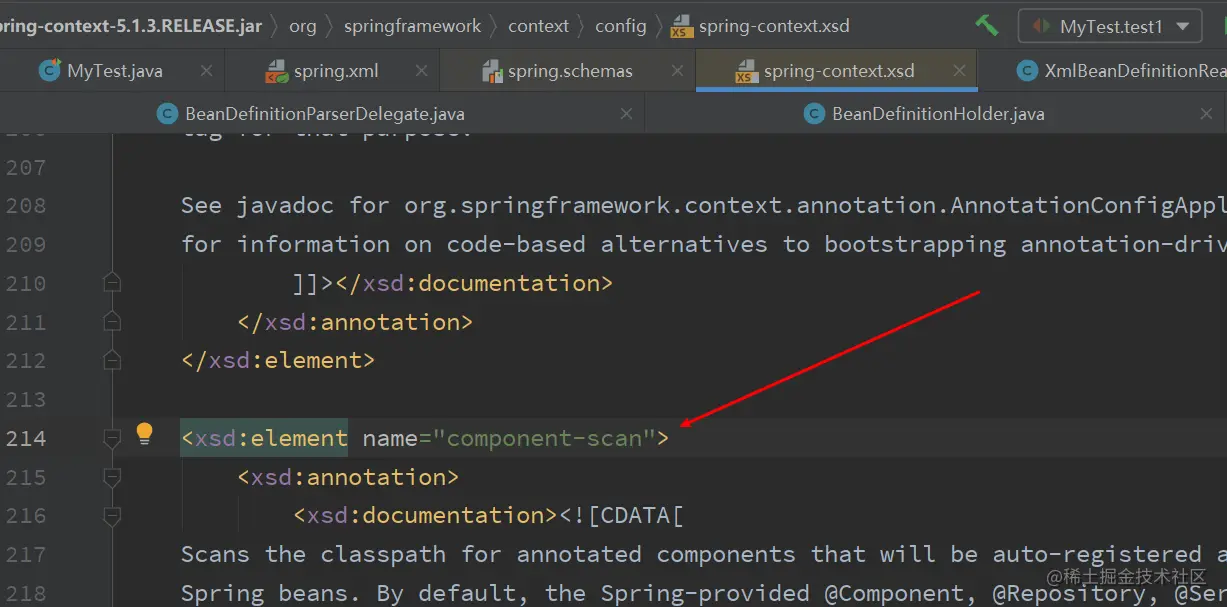Click the green Build Project hammer icon

tap(987, 26)
